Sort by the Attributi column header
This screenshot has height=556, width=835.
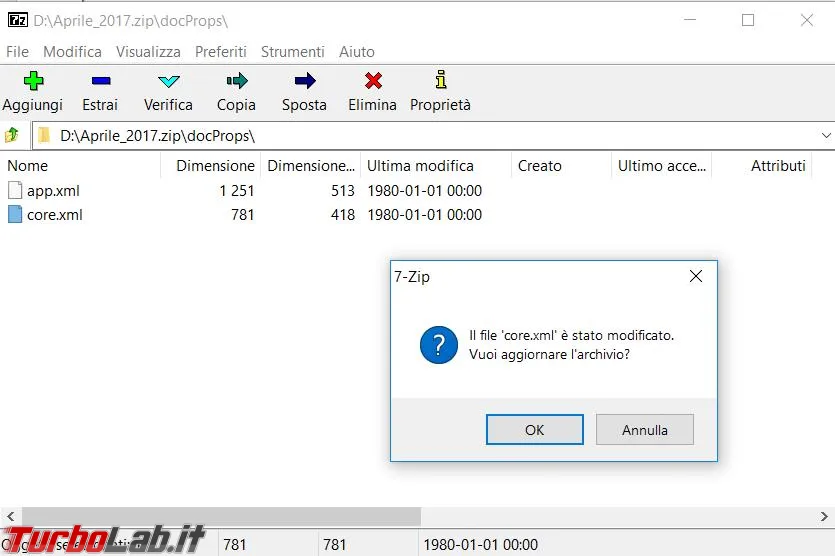762,166
